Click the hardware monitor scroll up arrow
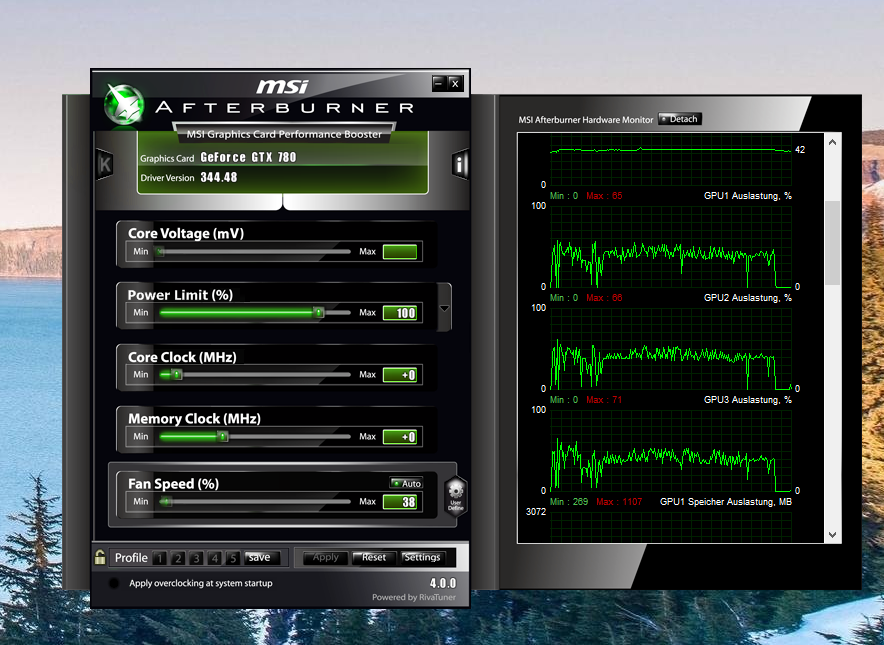 (833, 143)
